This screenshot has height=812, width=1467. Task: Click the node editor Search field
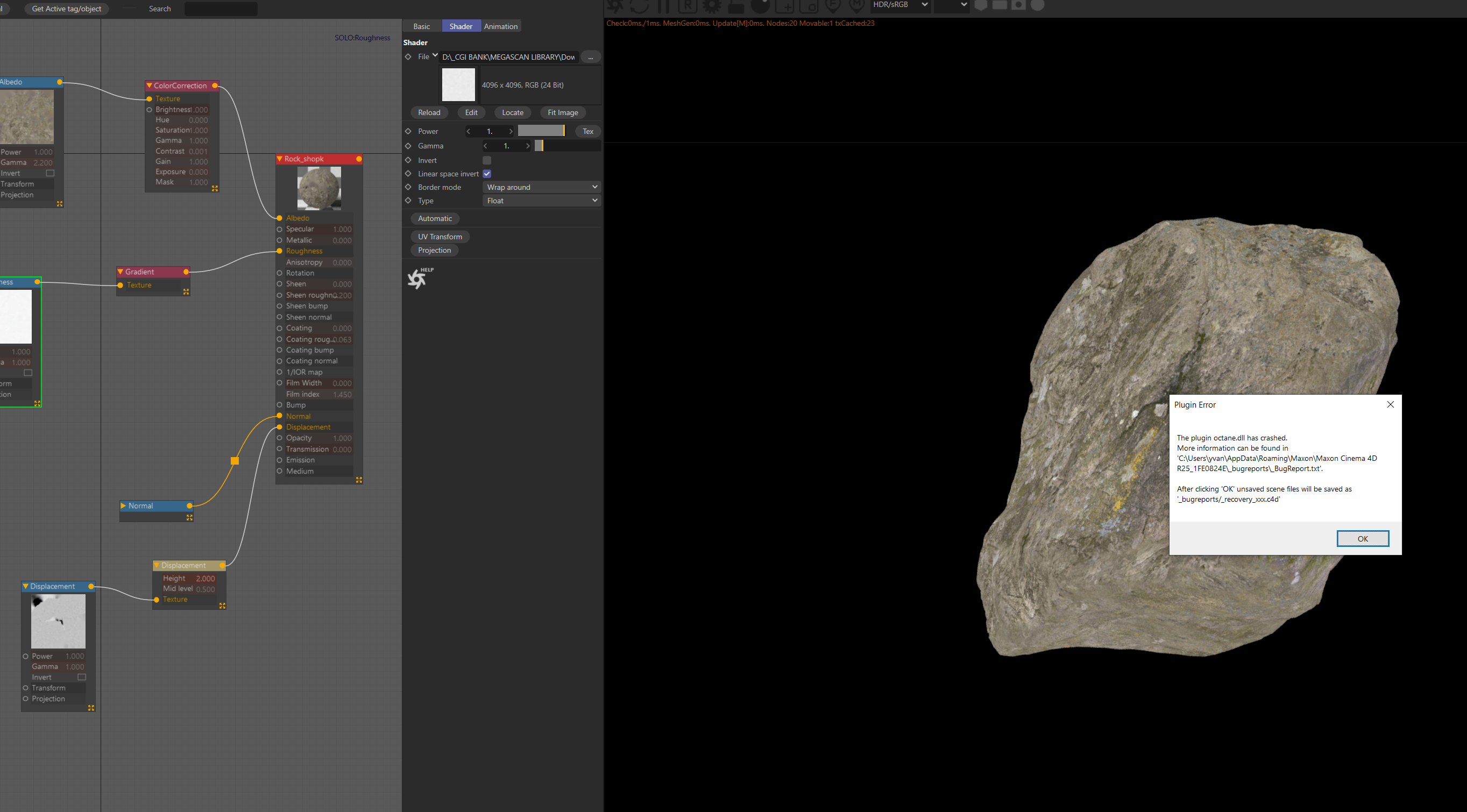click(x=221, y=9)
